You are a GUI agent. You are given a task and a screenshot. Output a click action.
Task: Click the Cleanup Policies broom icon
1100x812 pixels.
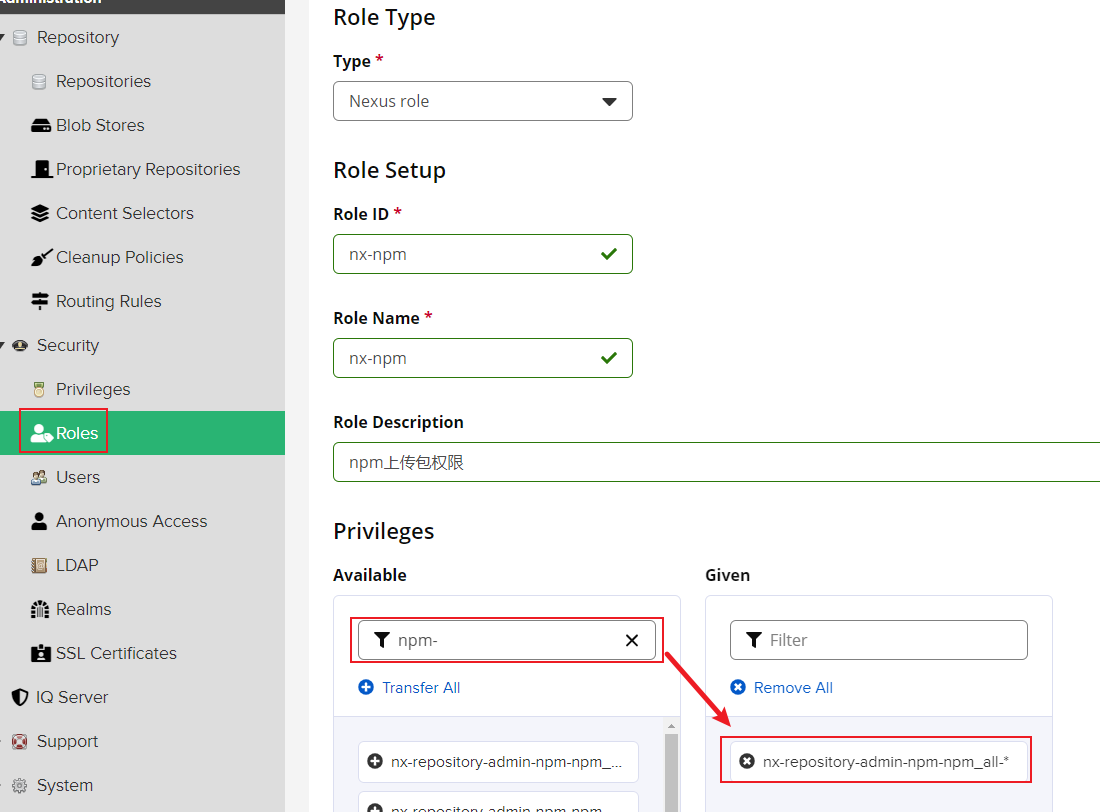(x=41, y=258)
